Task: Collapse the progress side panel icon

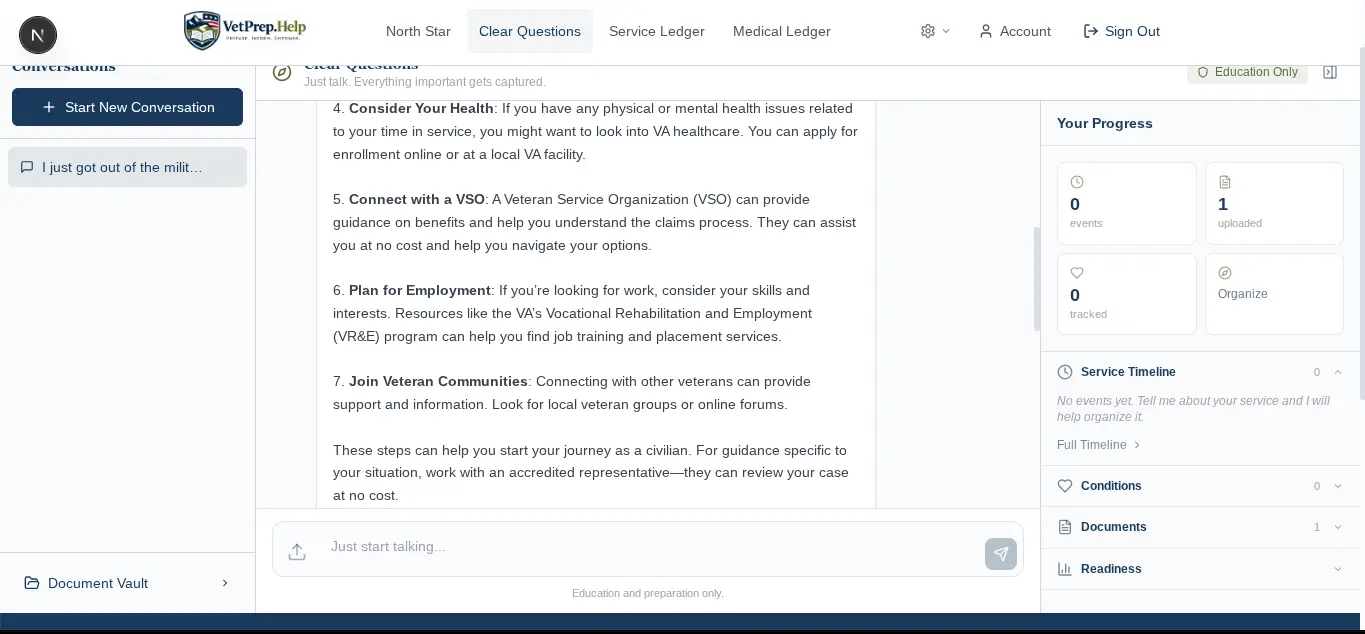Action: pyautogui.click(x=1330, y=72)
